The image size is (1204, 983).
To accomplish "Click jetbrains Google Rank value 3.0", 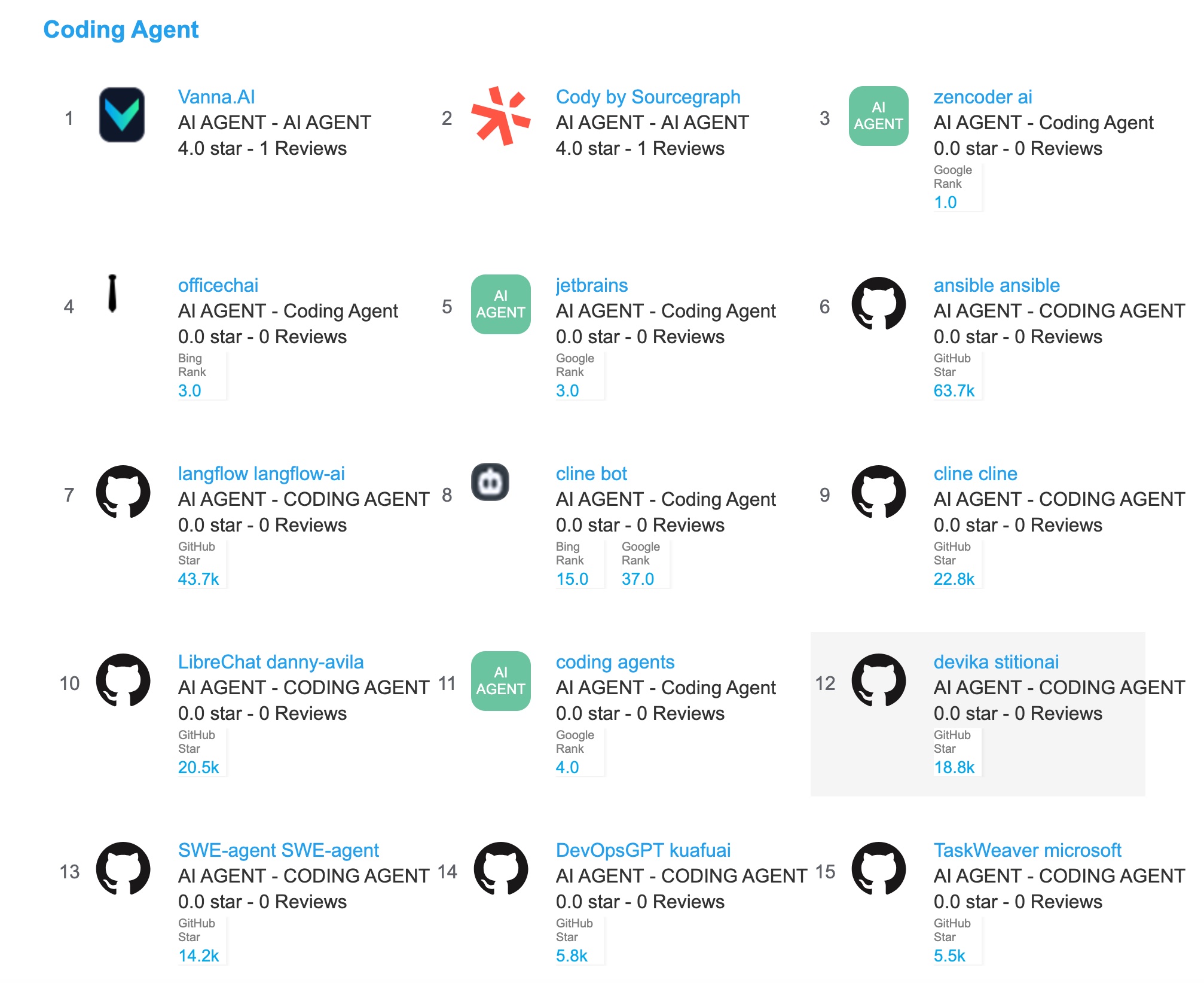I will click(567, 390).
